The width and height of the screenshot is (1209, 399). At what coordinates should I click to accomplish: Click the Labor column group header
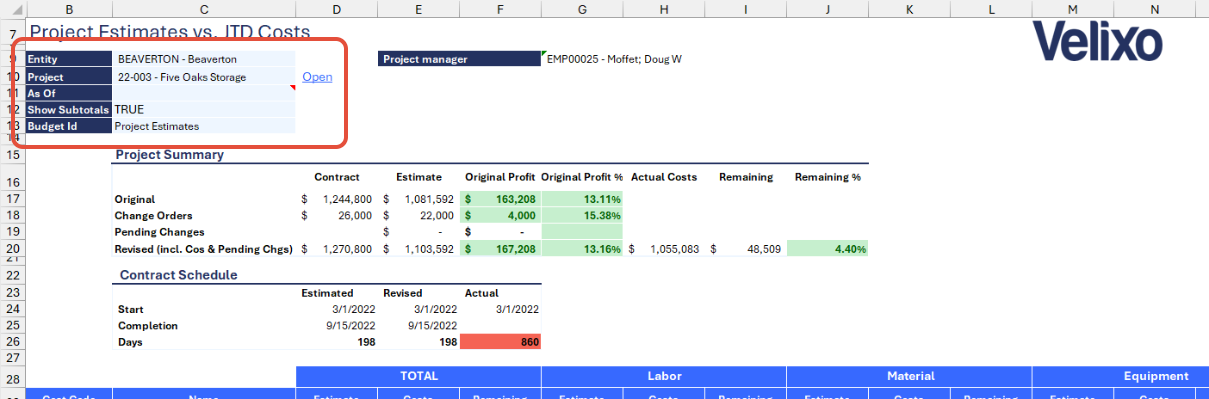(664, 376)
